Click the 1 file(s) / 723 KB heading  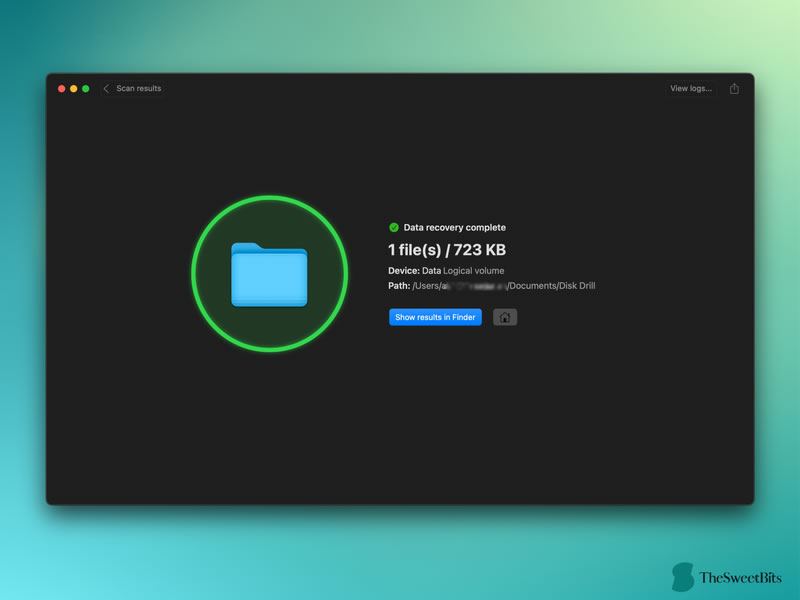tap(447, 250)
